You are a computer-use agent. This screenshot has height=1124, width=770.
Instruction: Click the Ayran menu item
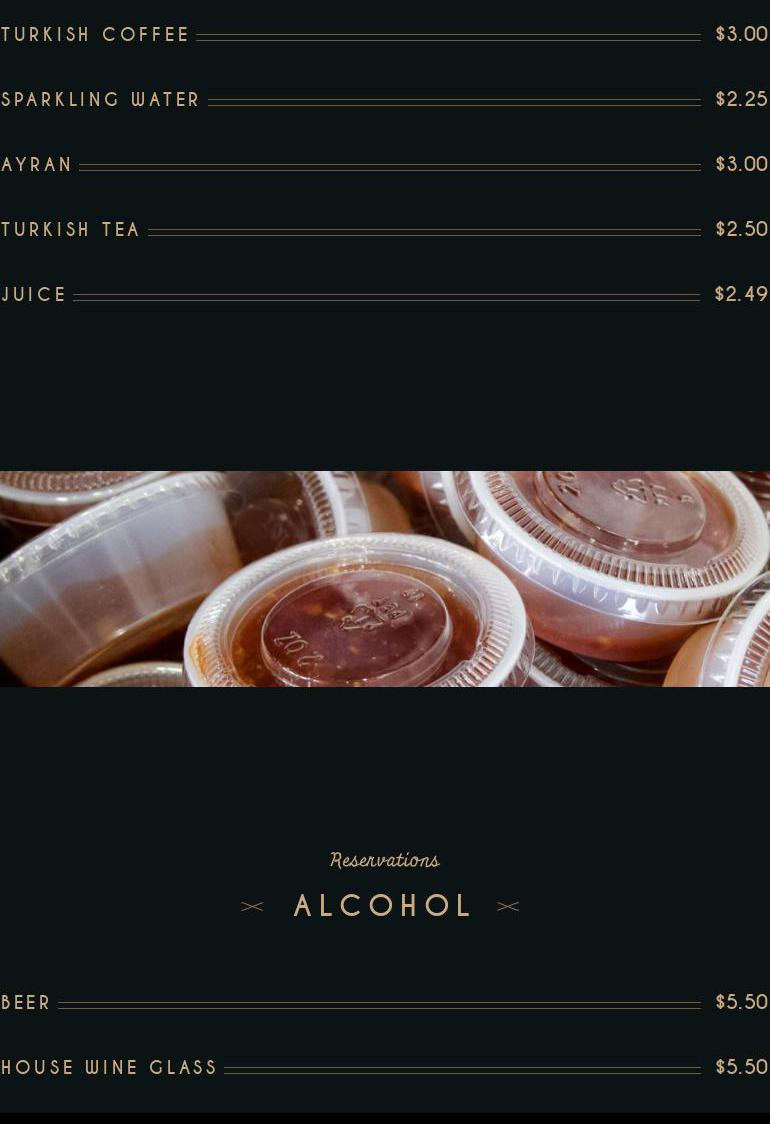pyautogui.click(x=36, y=165)
